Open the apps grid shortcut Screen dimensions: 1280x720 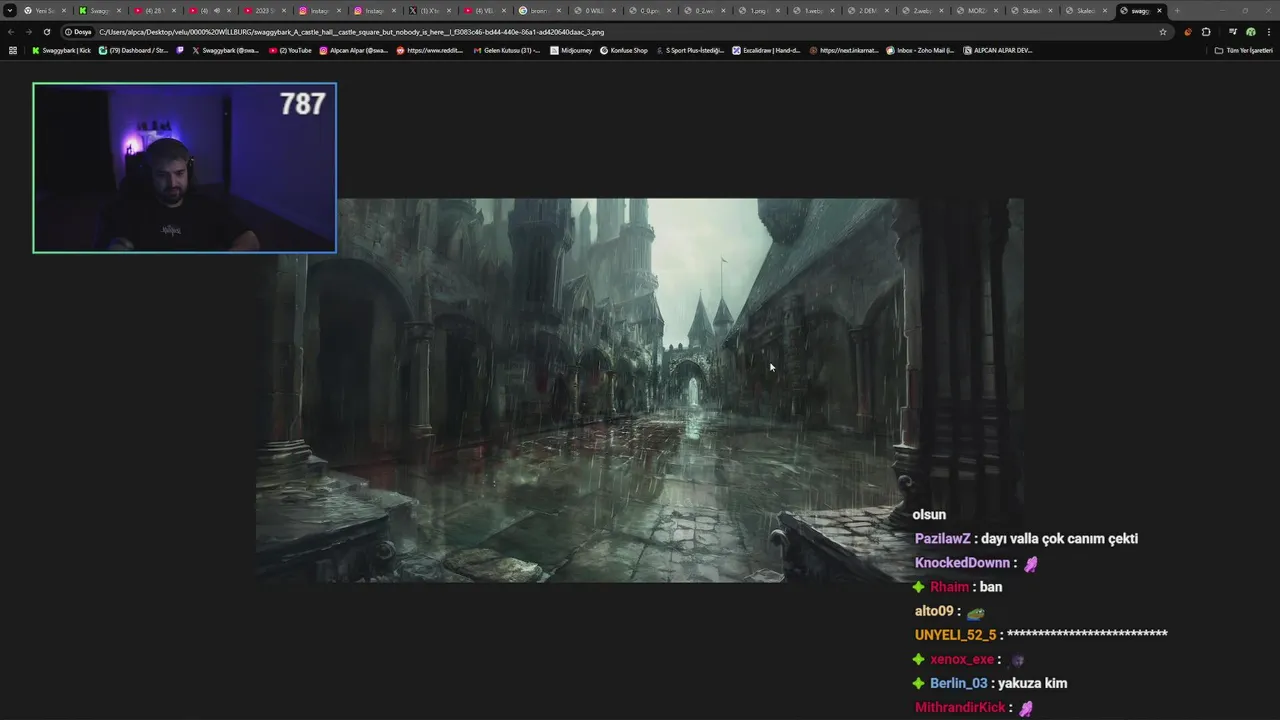tap(13, 50)
